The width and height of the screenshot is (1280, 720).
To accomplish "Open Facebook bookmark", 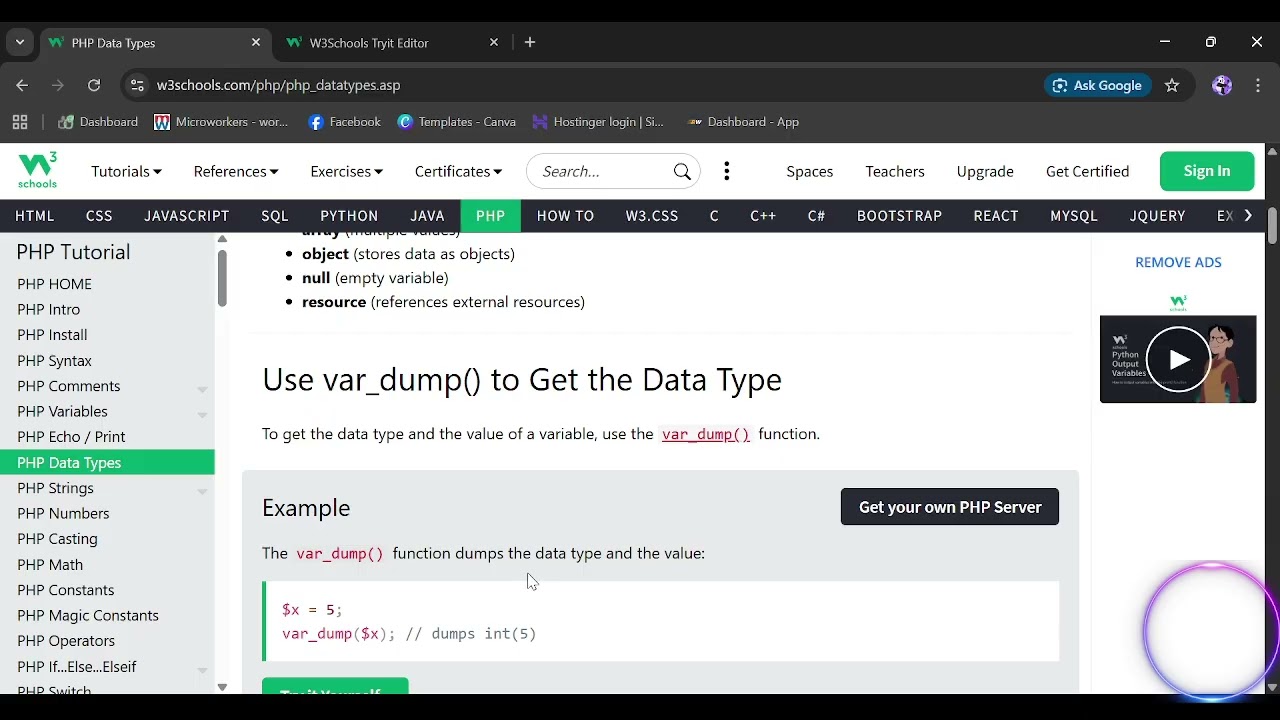I will (x=345, y=122).
